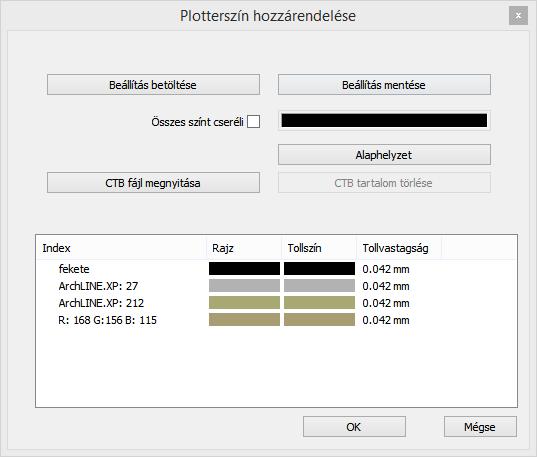537x457 pixels.
Task: Close the Plotterszín hozzárendelése dialog
Action: [x=518, y=16]
